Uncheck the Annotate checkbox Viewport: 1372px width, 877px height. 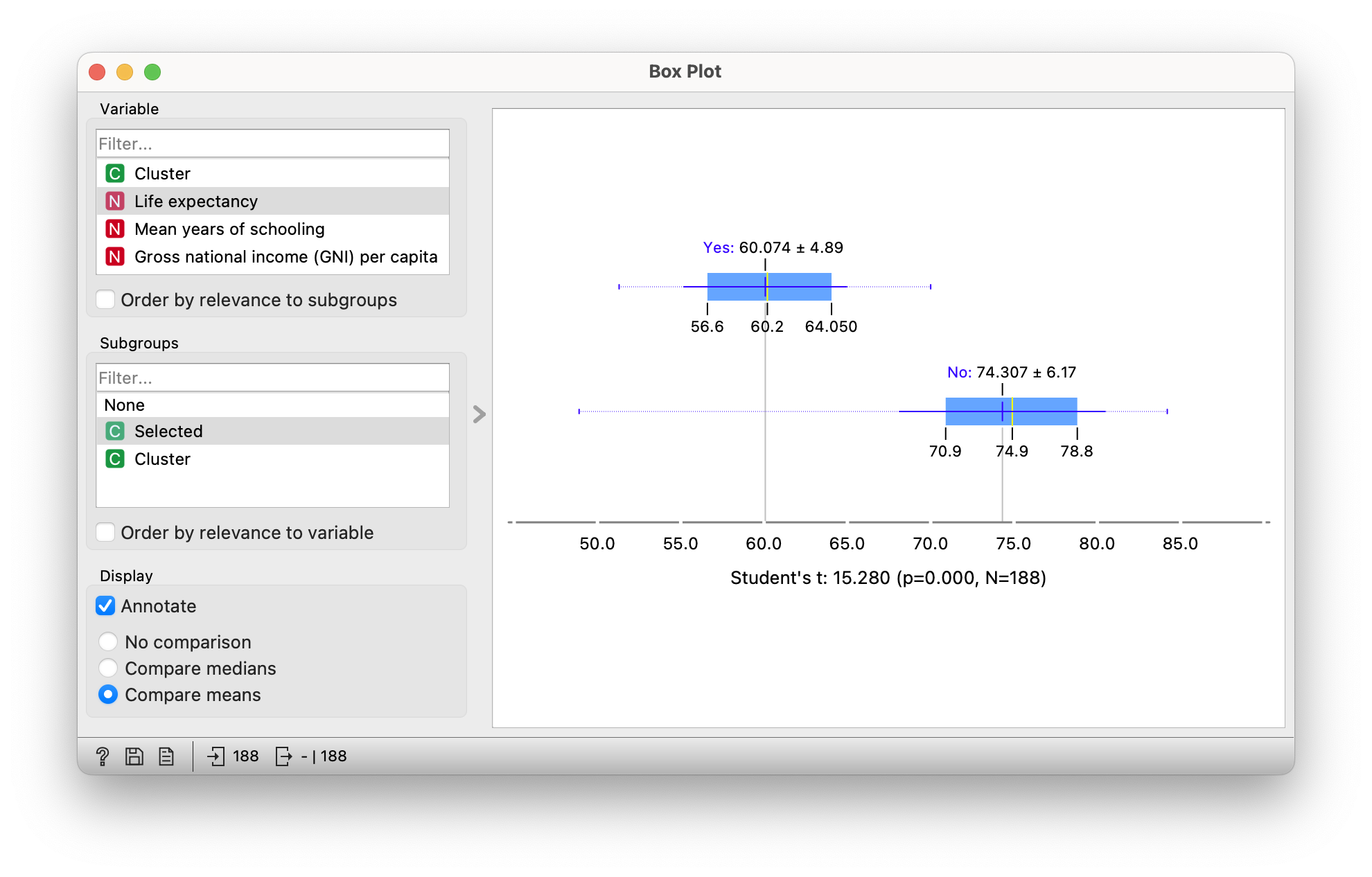[105, 605]
